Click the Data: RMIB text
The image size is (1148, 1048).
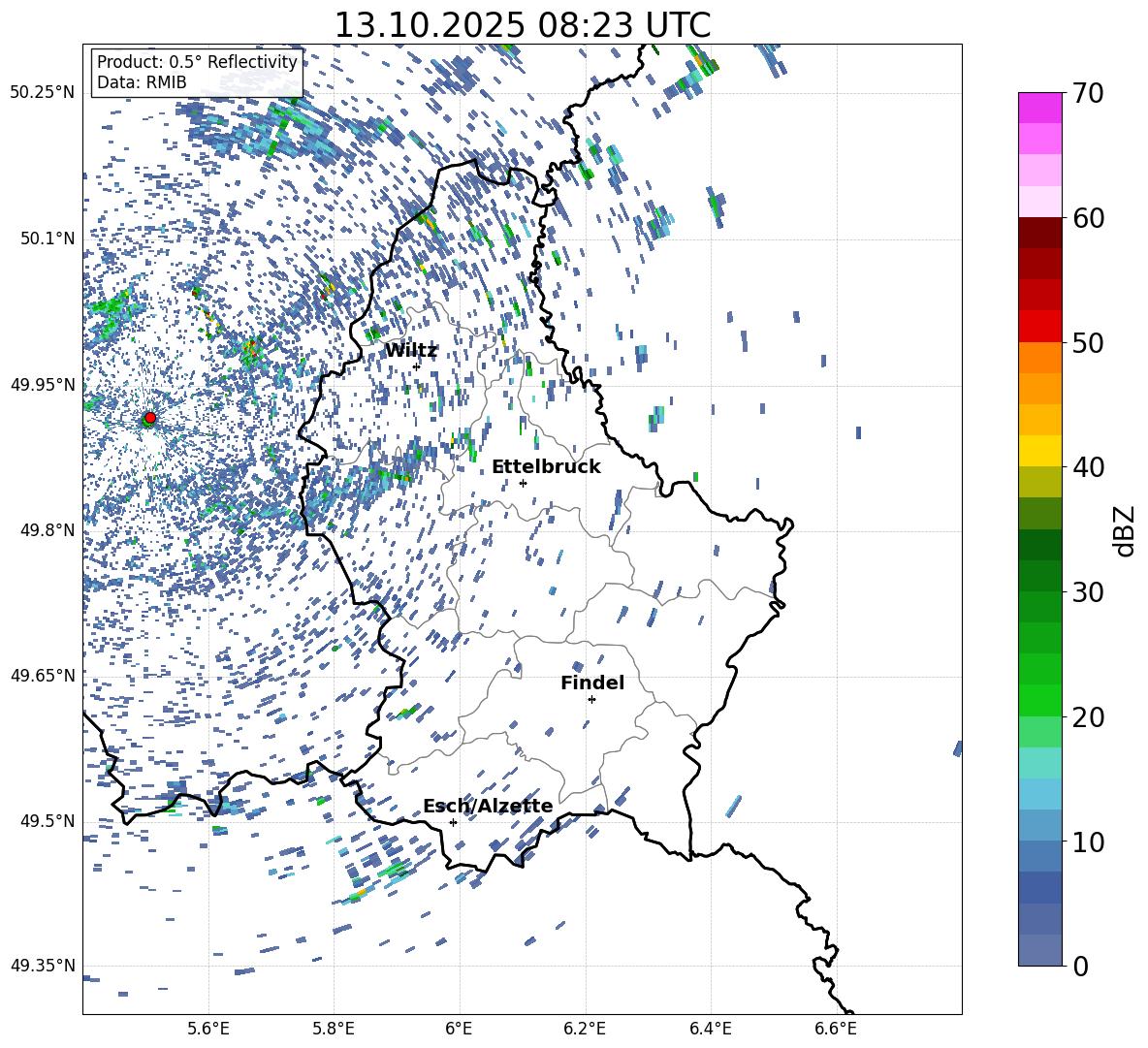(142, 82)
